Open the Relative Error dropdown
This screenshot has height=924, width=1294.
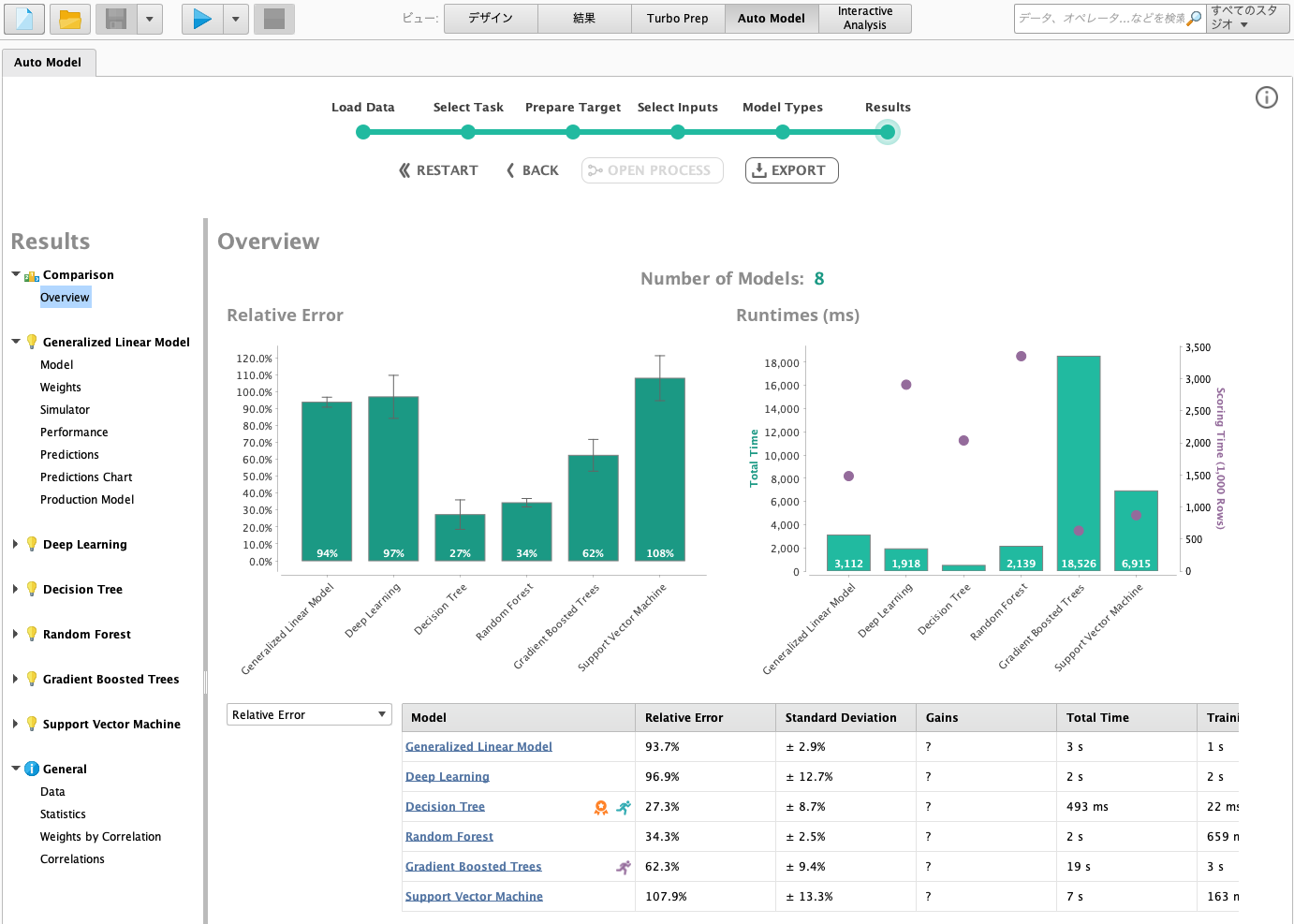point(309,714)
